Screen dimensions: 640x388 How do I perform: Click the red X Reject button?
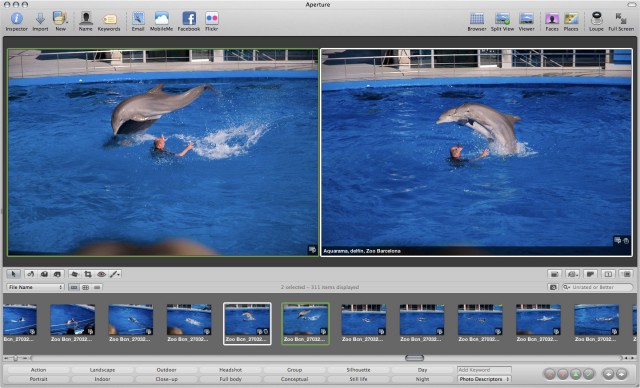coord(550,374)
